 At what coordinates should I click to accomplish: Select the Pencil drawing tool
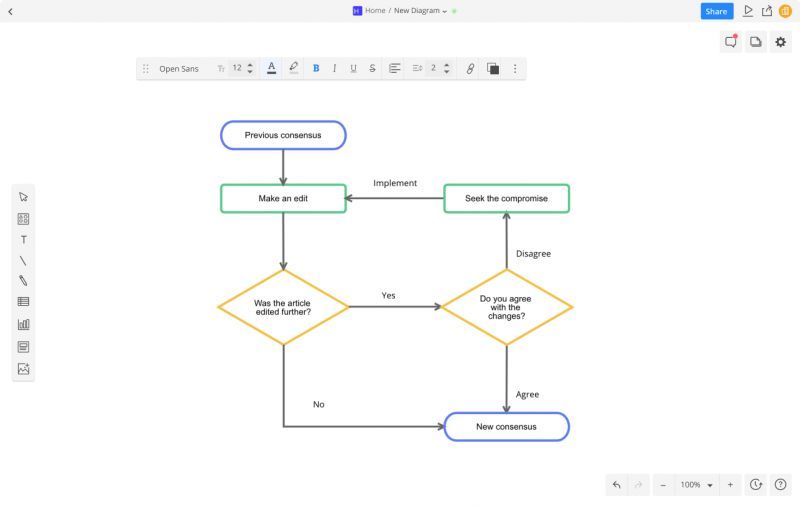tap(23, 281)
